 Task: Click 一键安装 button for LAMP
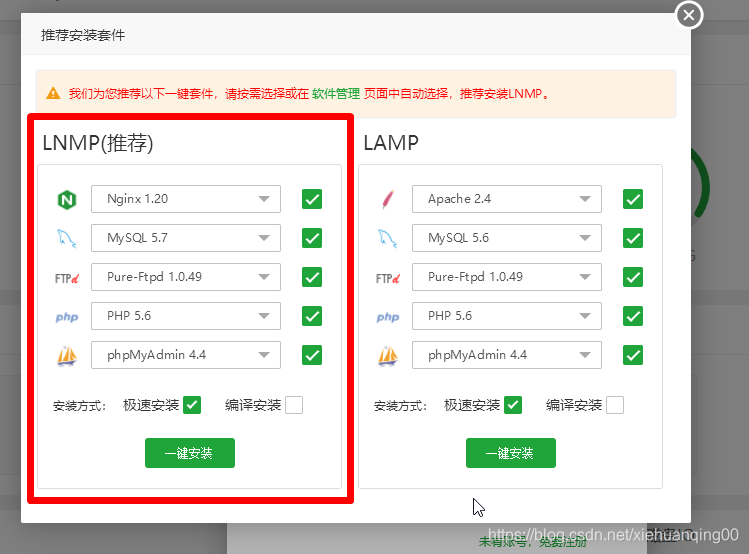[511, 453]
